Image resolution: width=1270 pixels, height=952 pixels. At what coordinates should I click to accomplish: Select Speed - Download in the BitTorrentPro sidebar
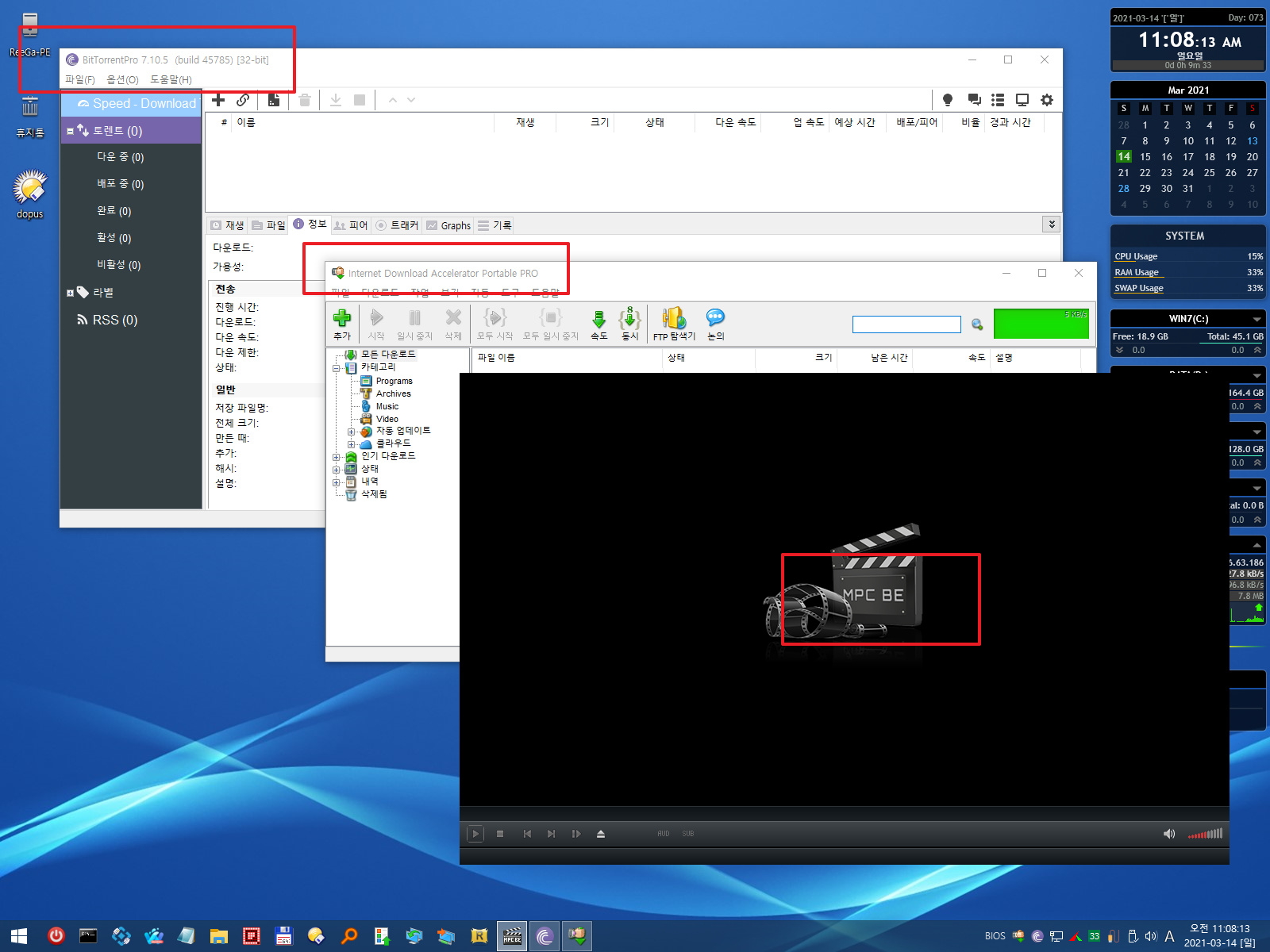click(132, 104)
